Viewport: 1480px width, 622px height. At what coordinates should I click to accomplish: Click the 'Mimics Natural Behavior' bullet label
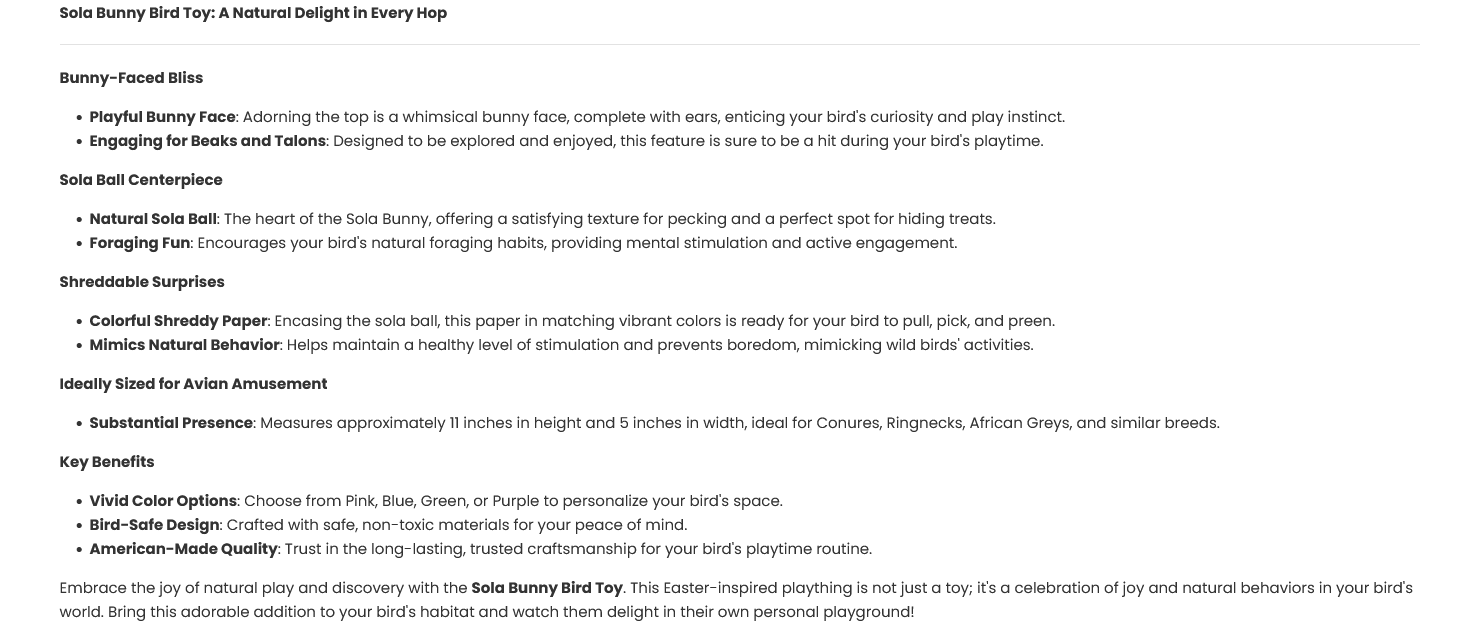click(x=184, y=345)
